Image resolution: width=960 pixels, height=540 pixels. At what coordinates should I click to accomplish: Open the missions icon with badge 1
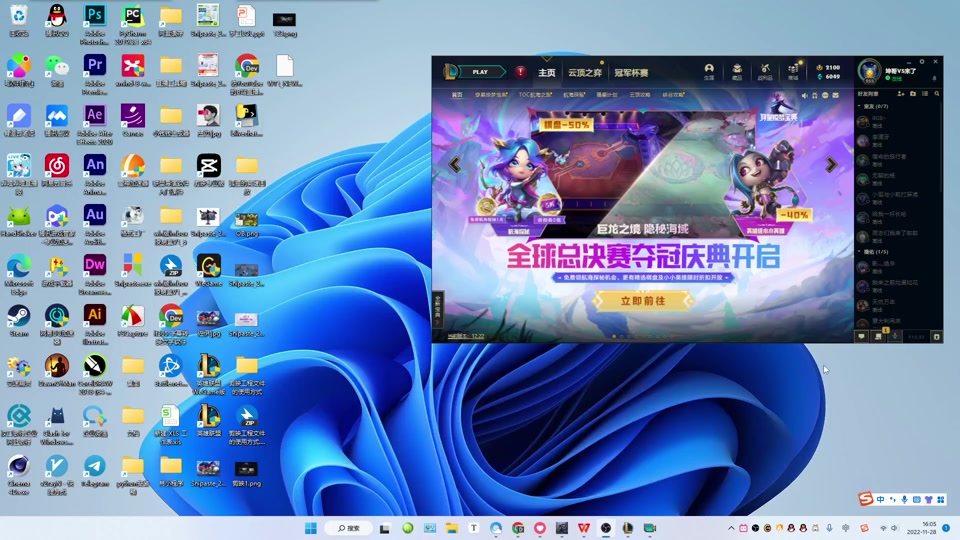coord(879,336)
